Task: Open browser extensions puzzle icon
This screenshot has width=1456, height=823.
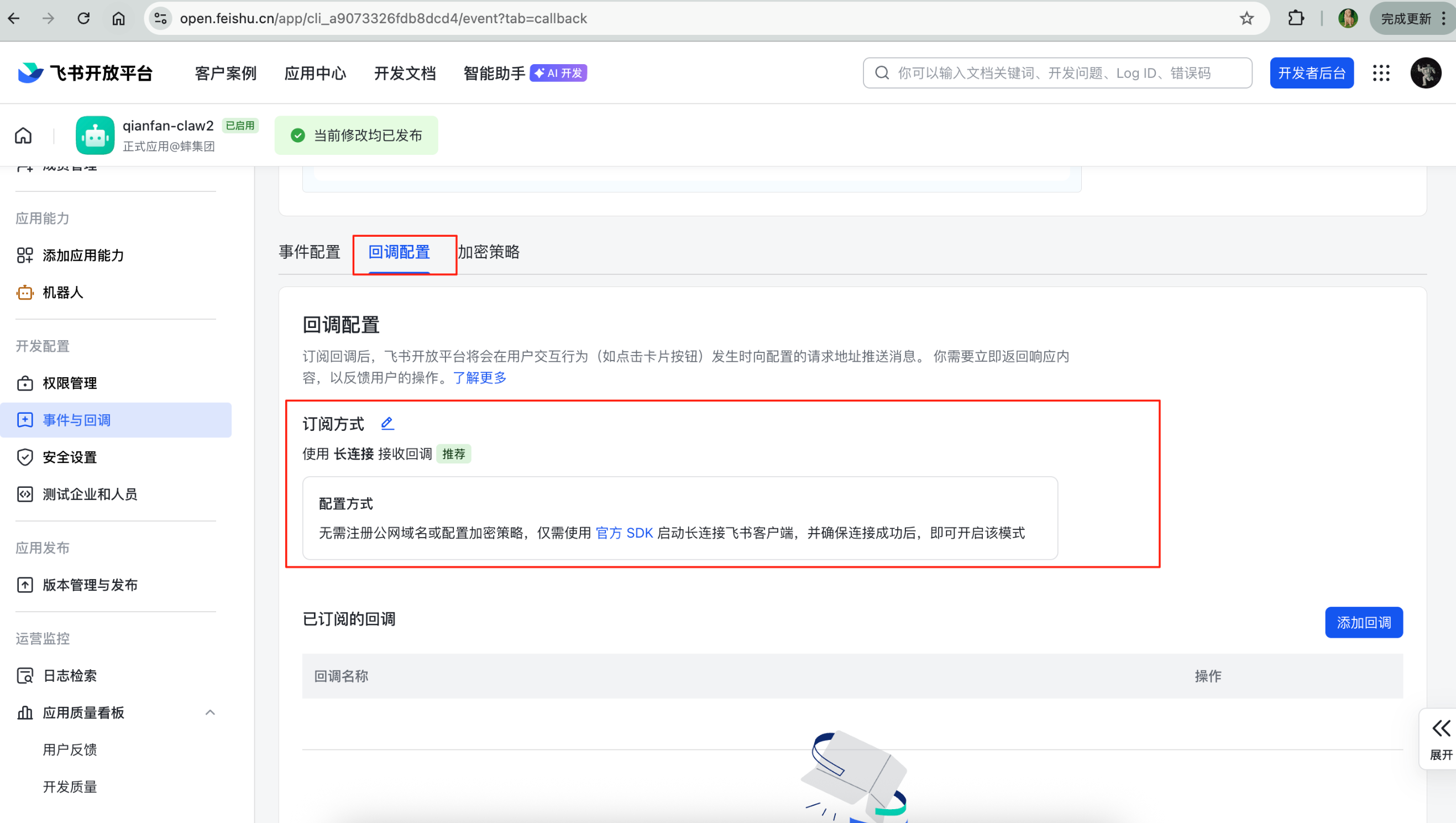Action: coord(1296,19)
